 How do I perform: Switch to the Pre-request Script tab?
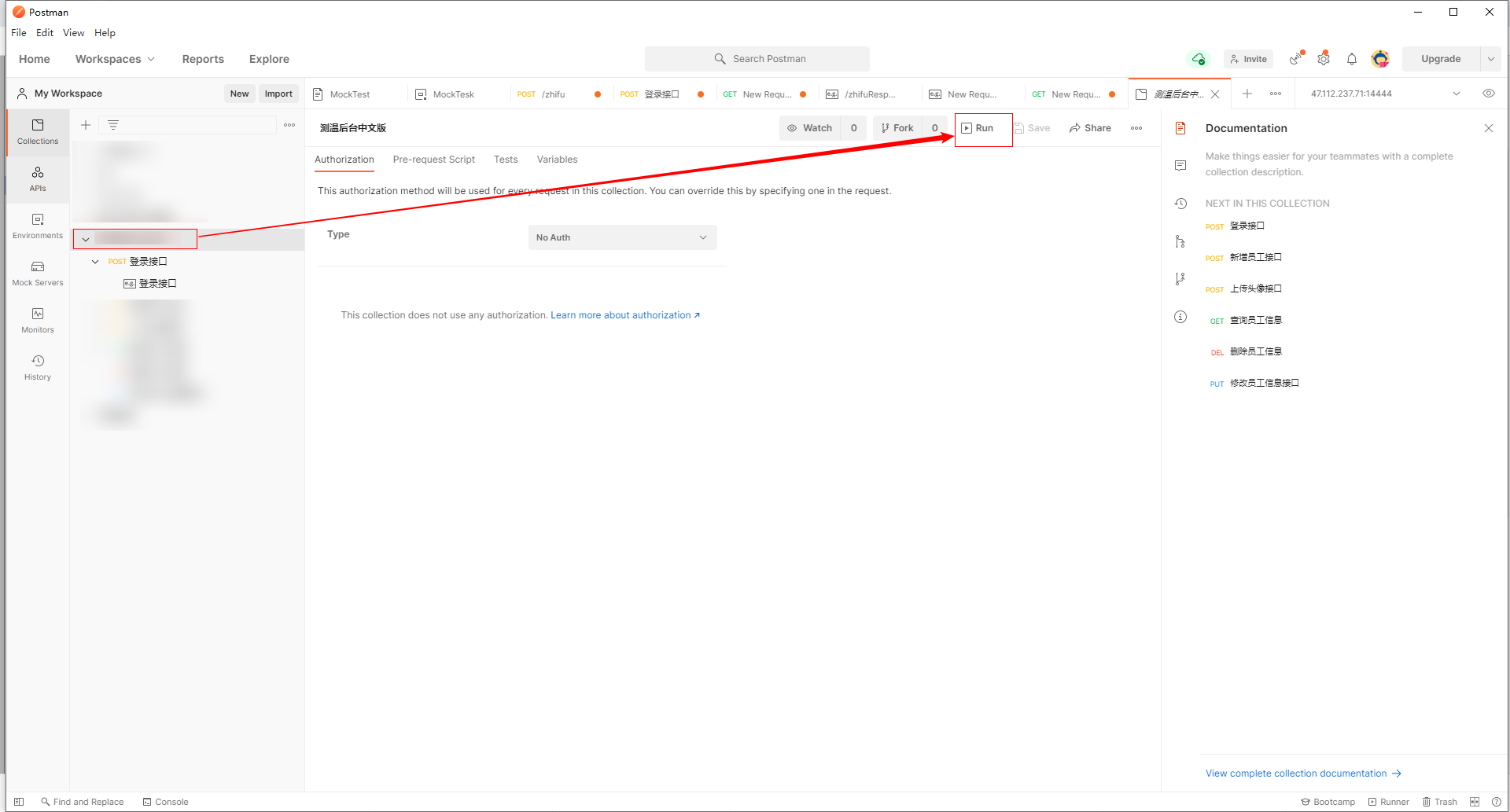click(434, 160)
